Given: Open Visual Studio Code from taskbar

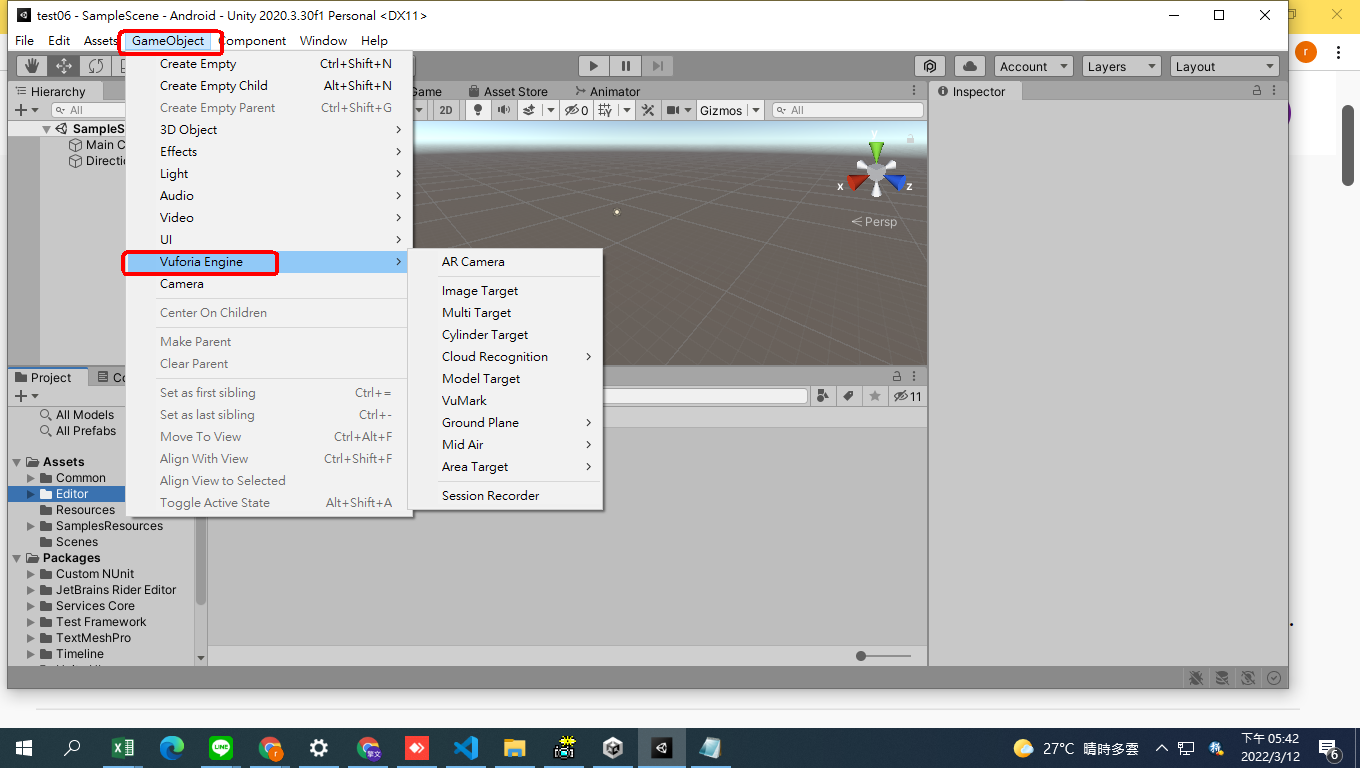Looking at the screenshot, I should 465,748.
